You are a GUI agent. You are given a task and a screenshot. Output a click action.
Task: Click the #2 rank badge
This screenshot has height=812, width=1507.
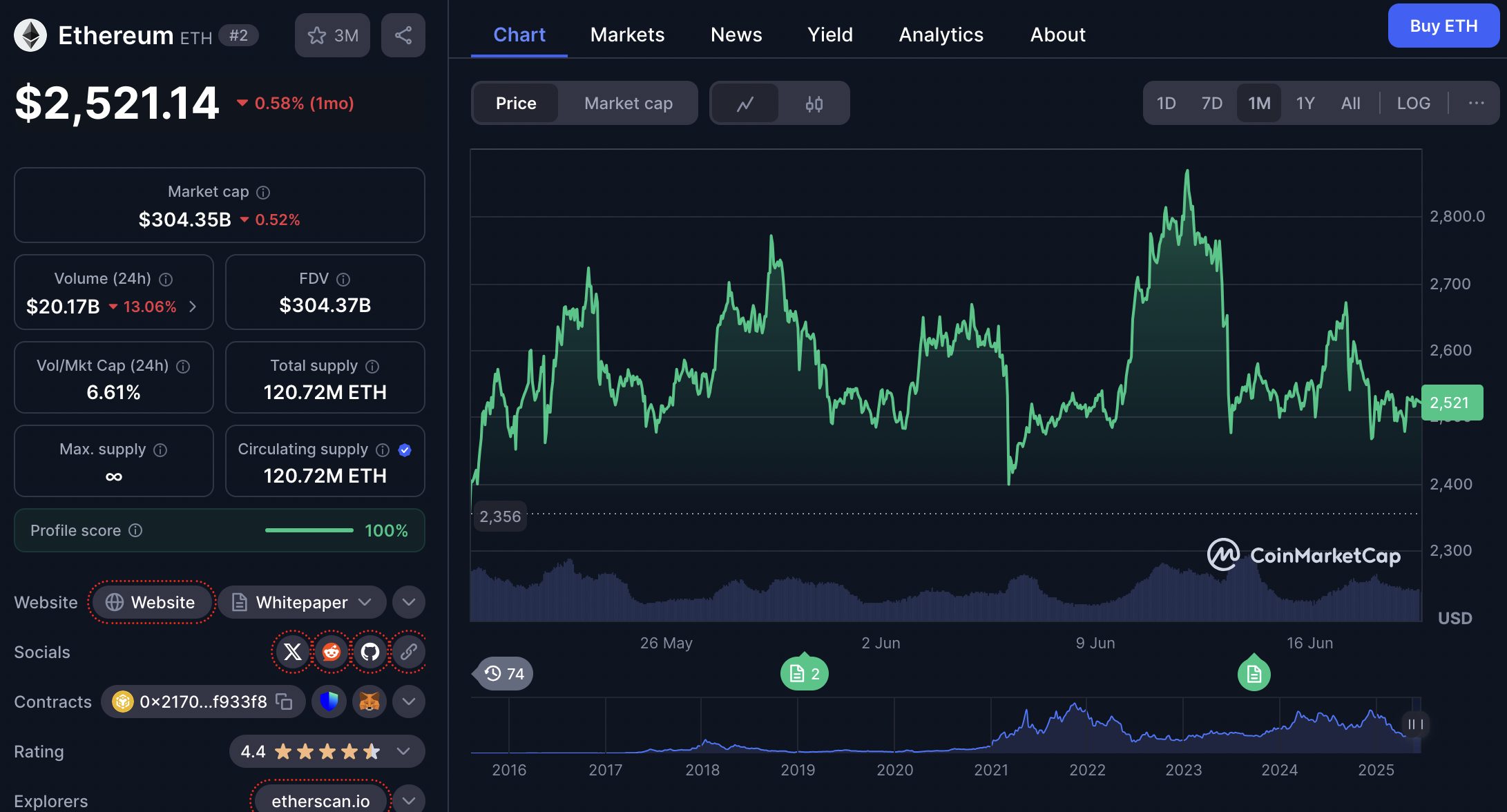pyautogui.click(x=239, y=35)
